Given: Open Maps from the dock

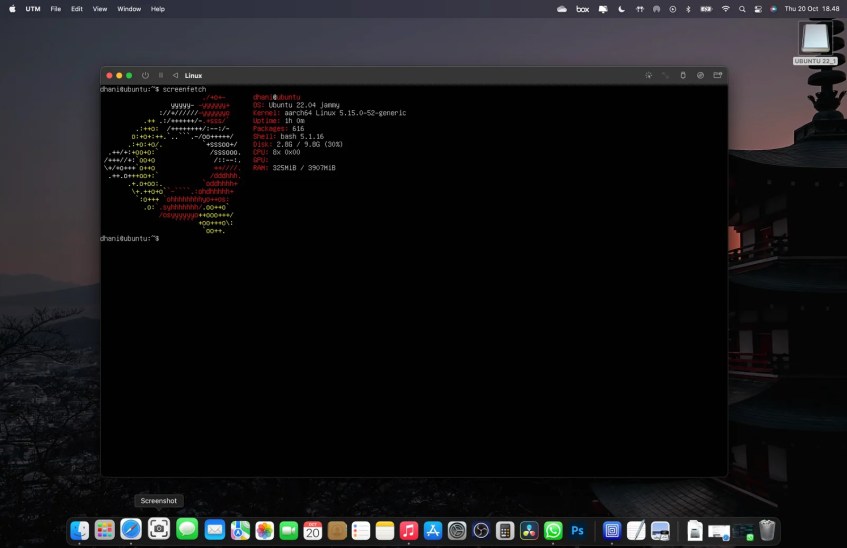Looking at the screenshot, I should tap(240, 530).
